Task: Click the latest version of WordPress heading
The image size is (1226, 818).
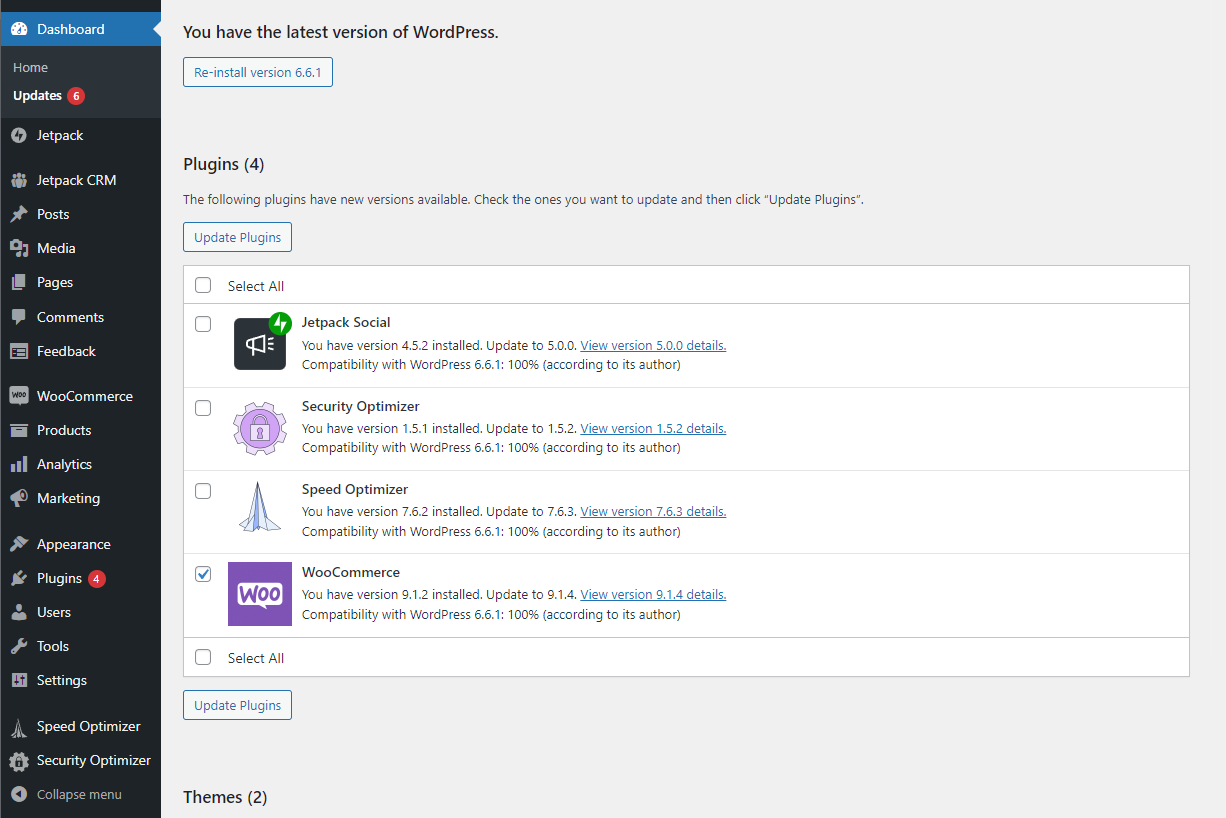Action: tap(341, 32)
